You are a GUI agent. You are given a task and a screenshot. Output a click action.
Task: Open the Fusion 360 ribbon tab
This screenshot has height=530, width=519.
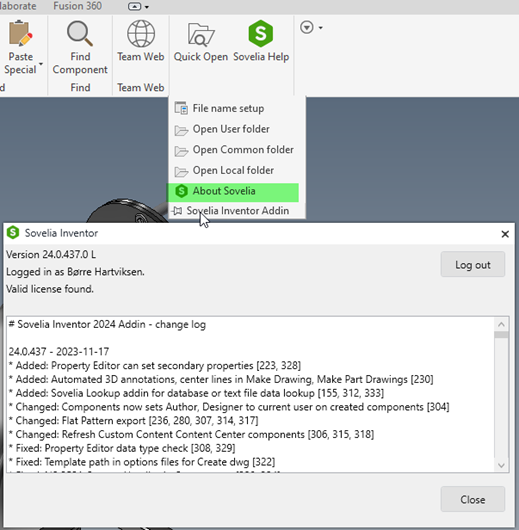click(77, 6)
